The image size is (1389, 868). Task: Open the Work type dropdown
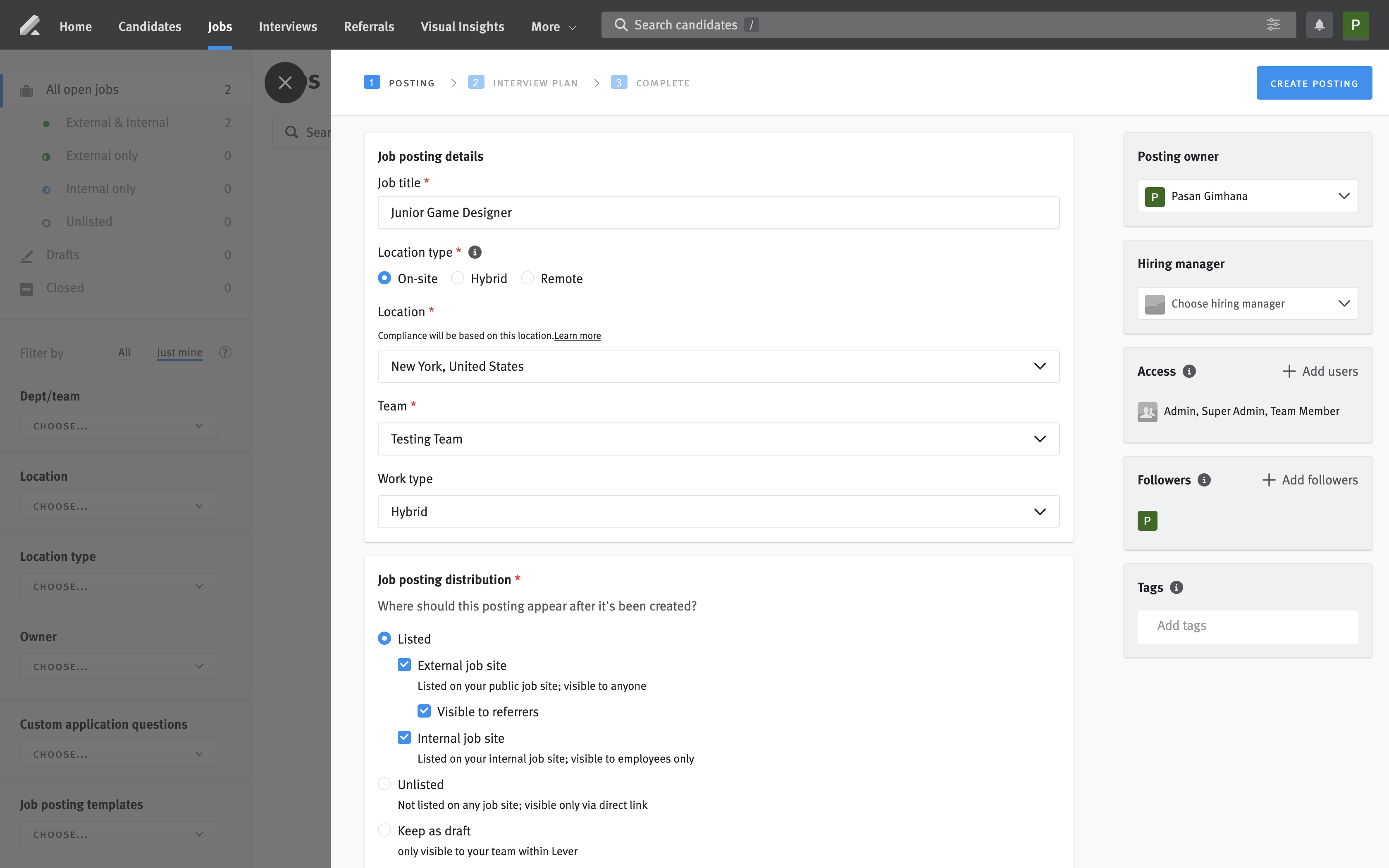(x=718, y=512)
